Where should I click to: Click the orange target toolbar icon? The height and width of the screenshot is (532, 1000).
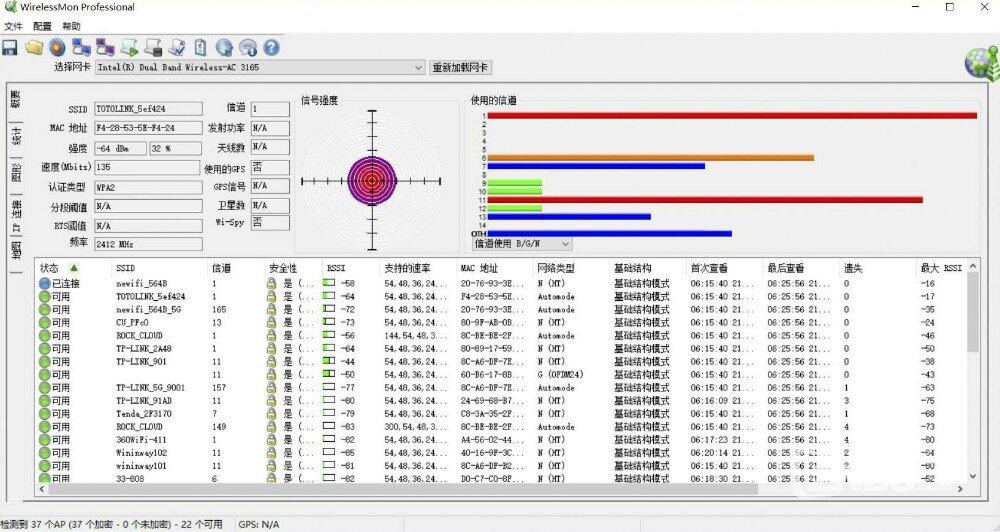pos(57,47)
